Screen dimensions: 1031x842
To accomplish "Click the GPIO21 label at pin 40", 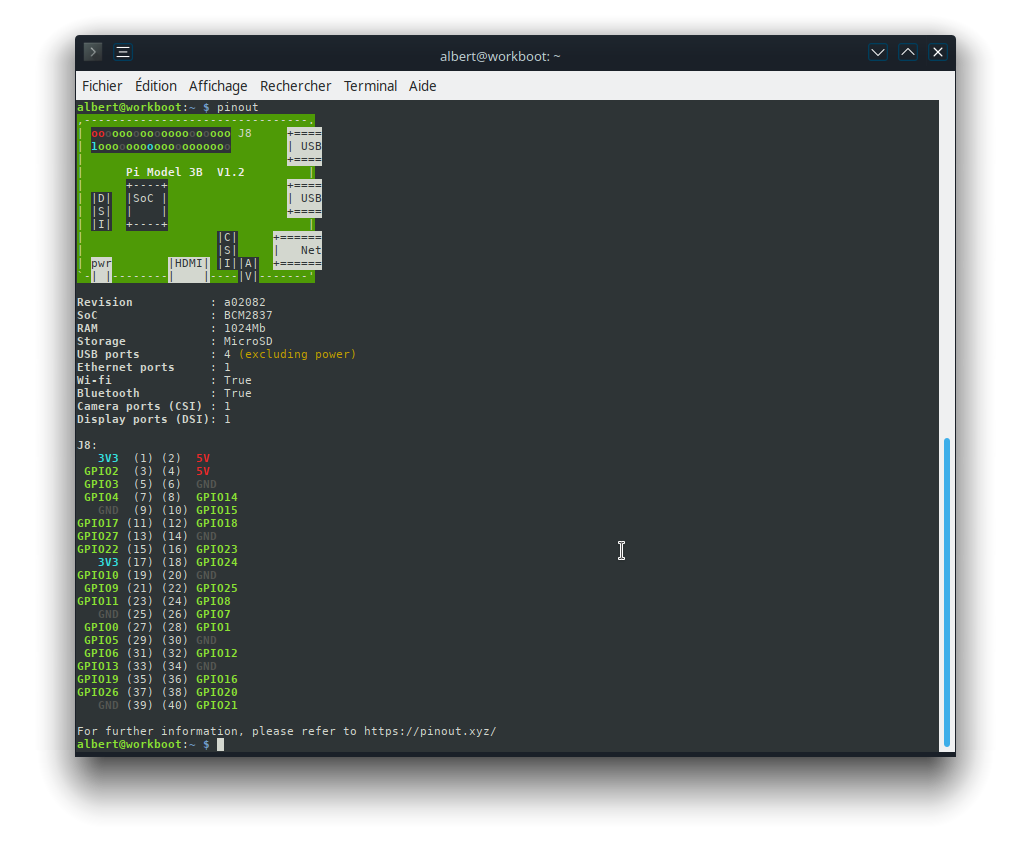I will point(217,705).
